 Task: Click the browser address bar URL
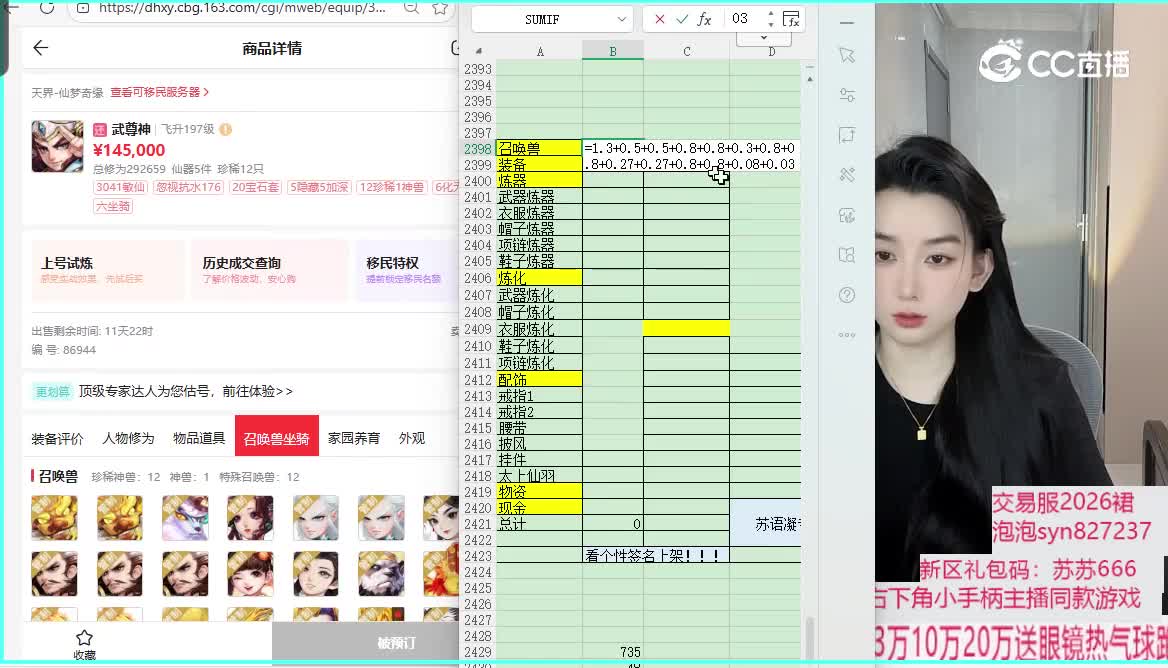click(242, 7)
